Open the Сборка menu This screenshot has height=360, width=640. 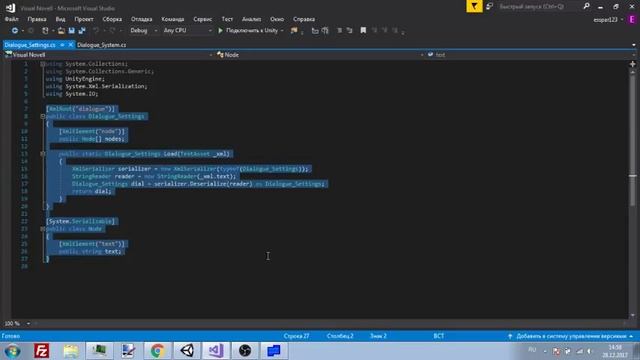coord(112,19)
